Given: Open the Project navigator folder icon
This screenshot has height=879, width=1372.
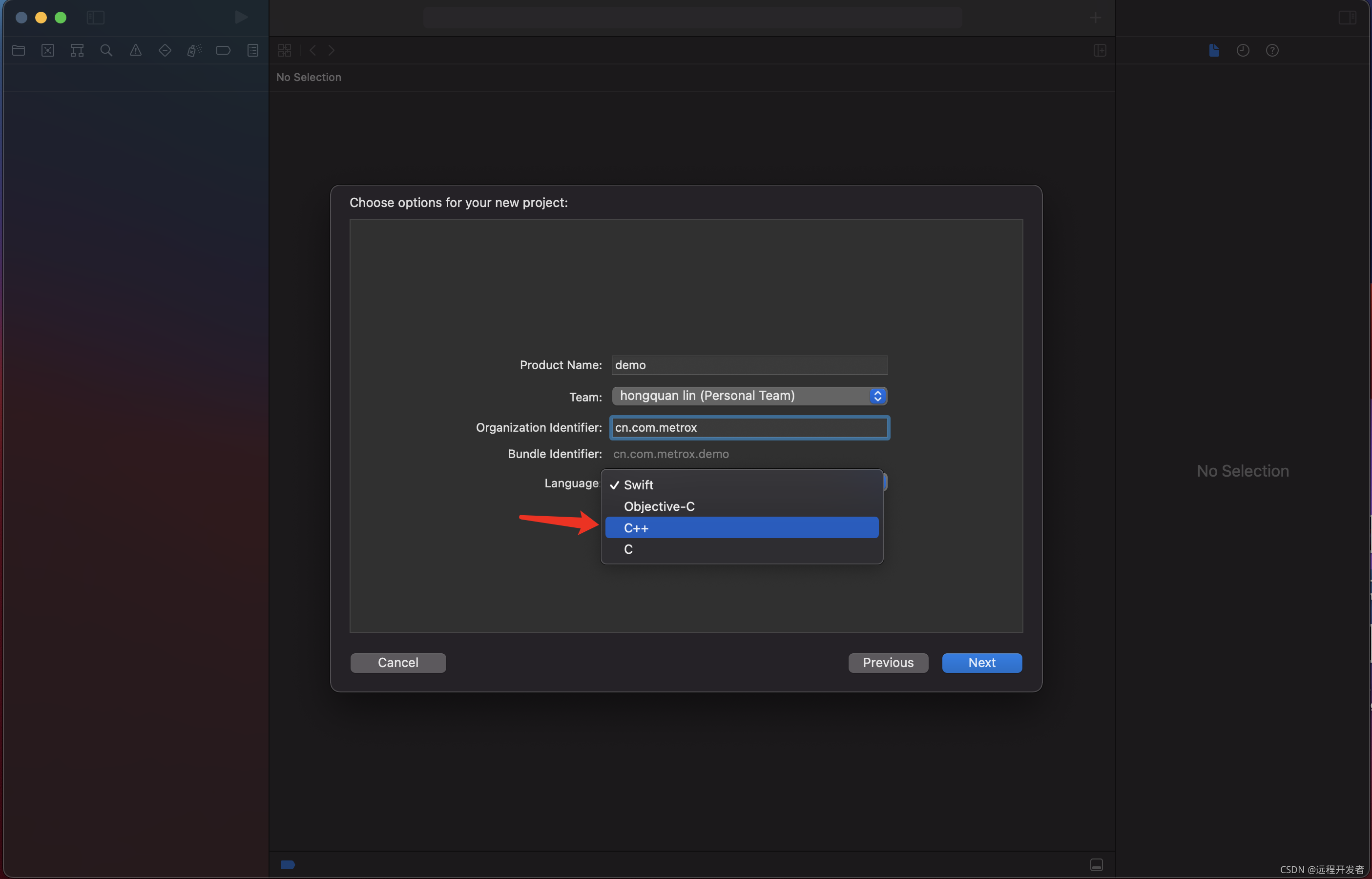Looking at the screenshot, I should click(18, 50).
